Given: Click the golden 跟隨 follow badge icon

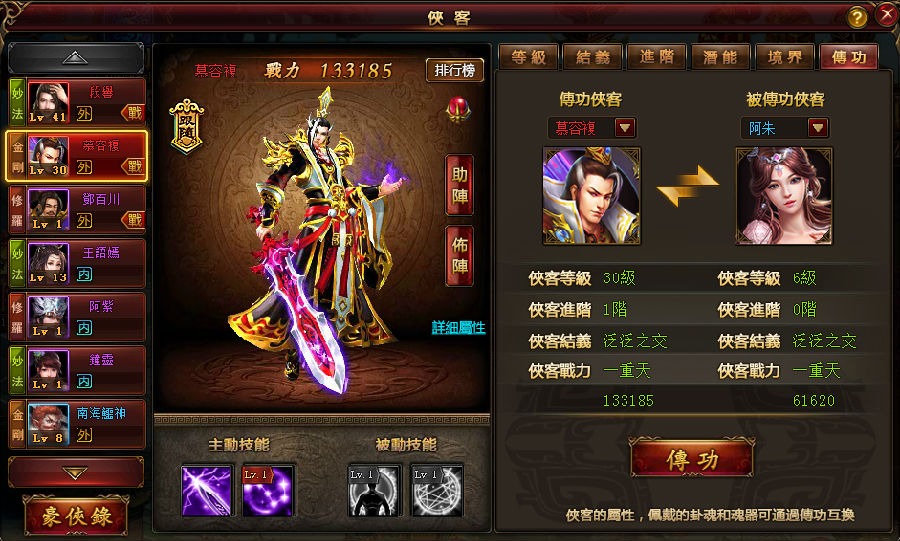Looking at the screenshot, I should (x=187, y=126).
